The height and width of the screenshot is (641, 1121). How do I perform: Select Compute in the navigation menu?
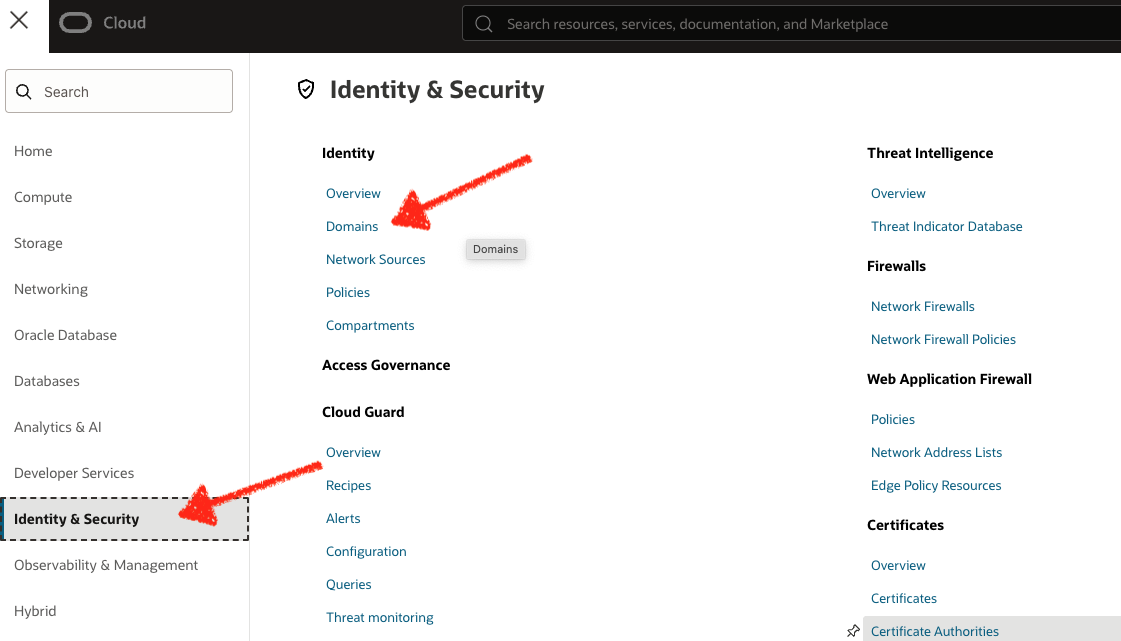pos(43,197)
